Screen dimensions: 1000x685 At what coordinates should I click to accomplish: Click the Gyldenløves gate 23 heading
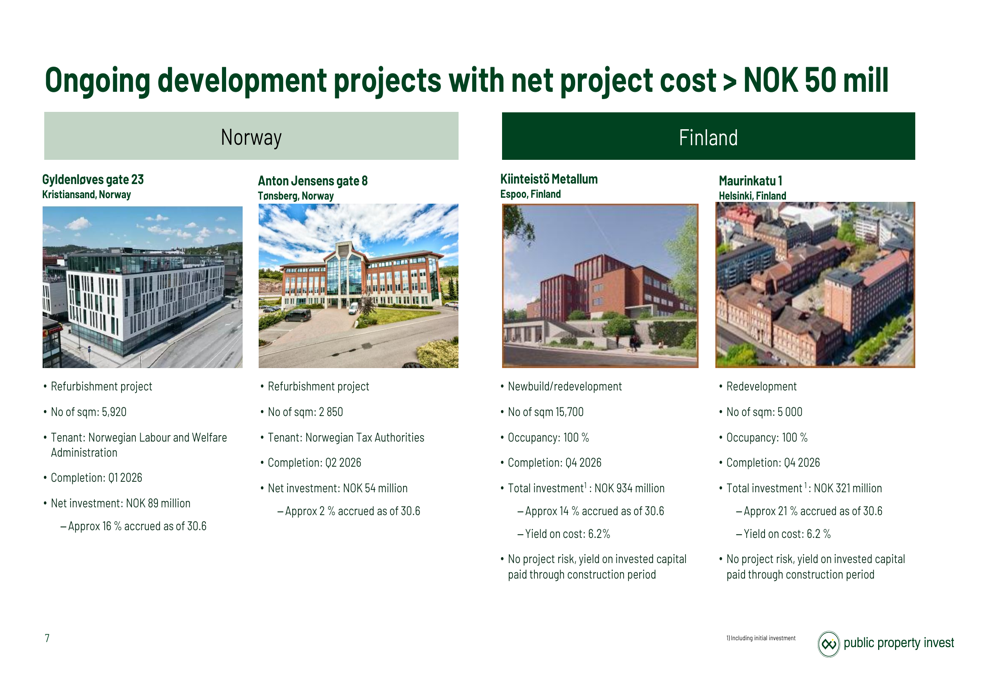(x=93, y=180)
